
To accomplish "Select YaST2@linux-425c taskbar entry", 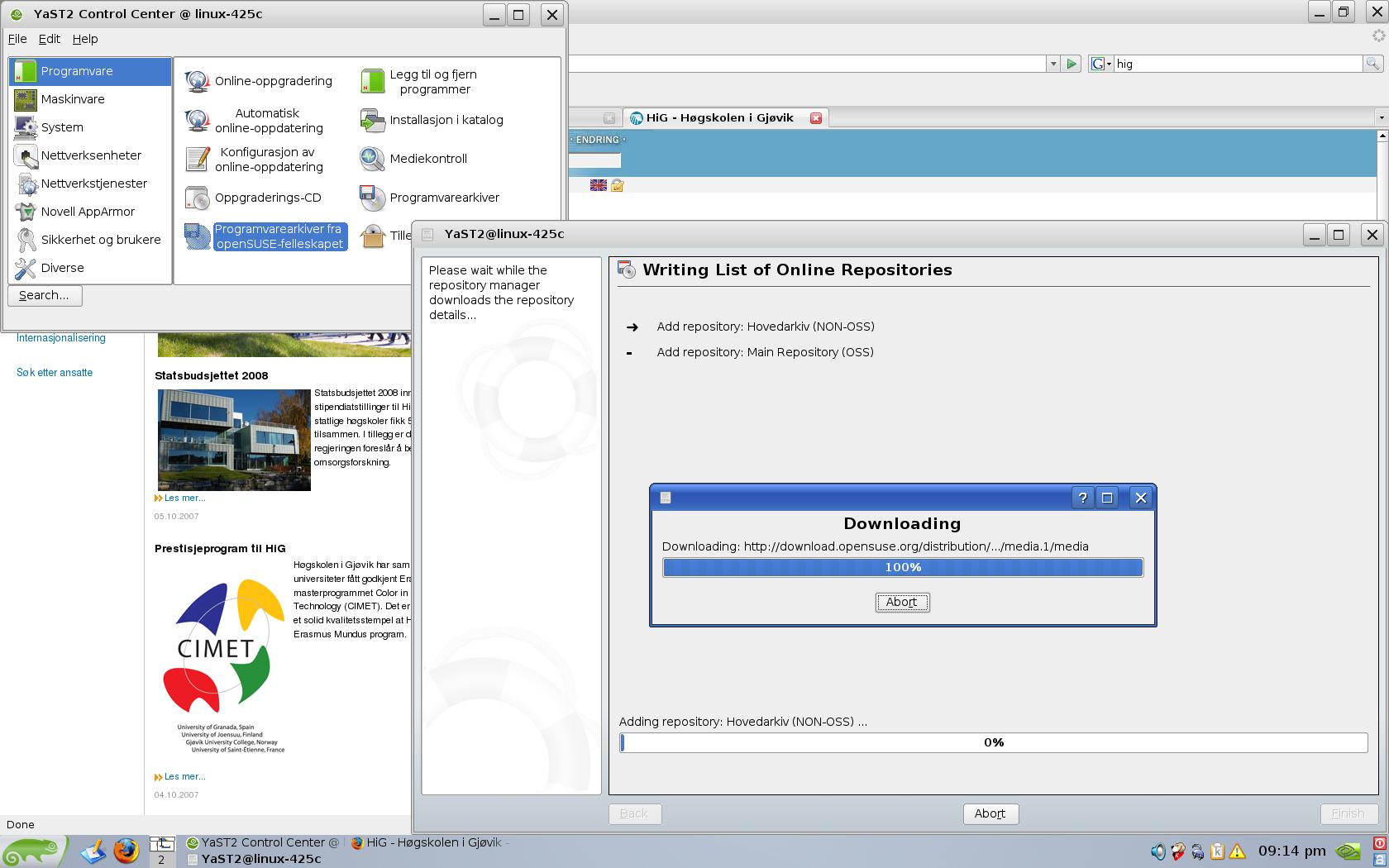I will click(255, 859).
